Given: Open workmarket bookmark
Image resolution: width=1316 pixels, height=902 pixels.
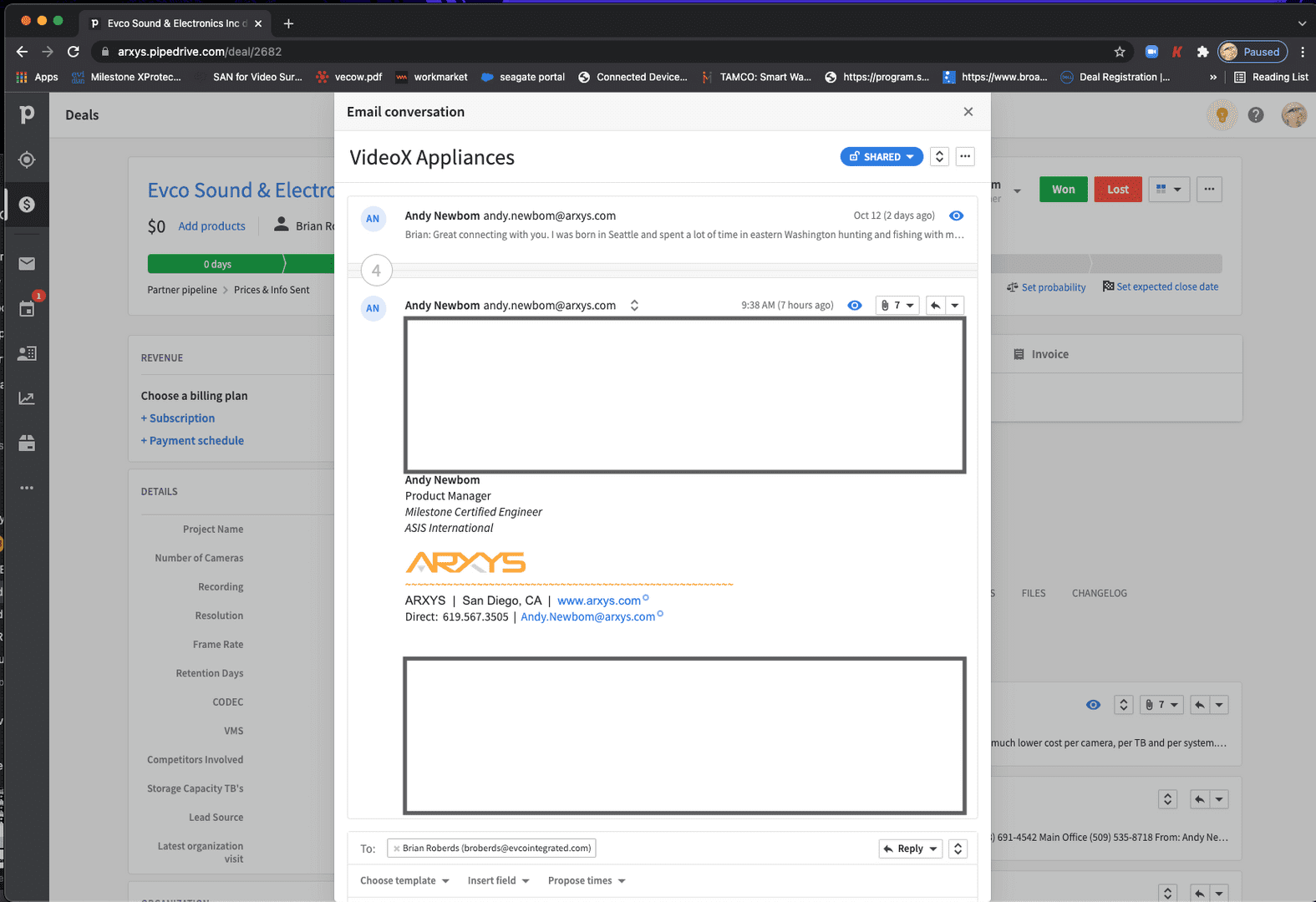Looking at the screenshot, I should (x=431, y=77).
